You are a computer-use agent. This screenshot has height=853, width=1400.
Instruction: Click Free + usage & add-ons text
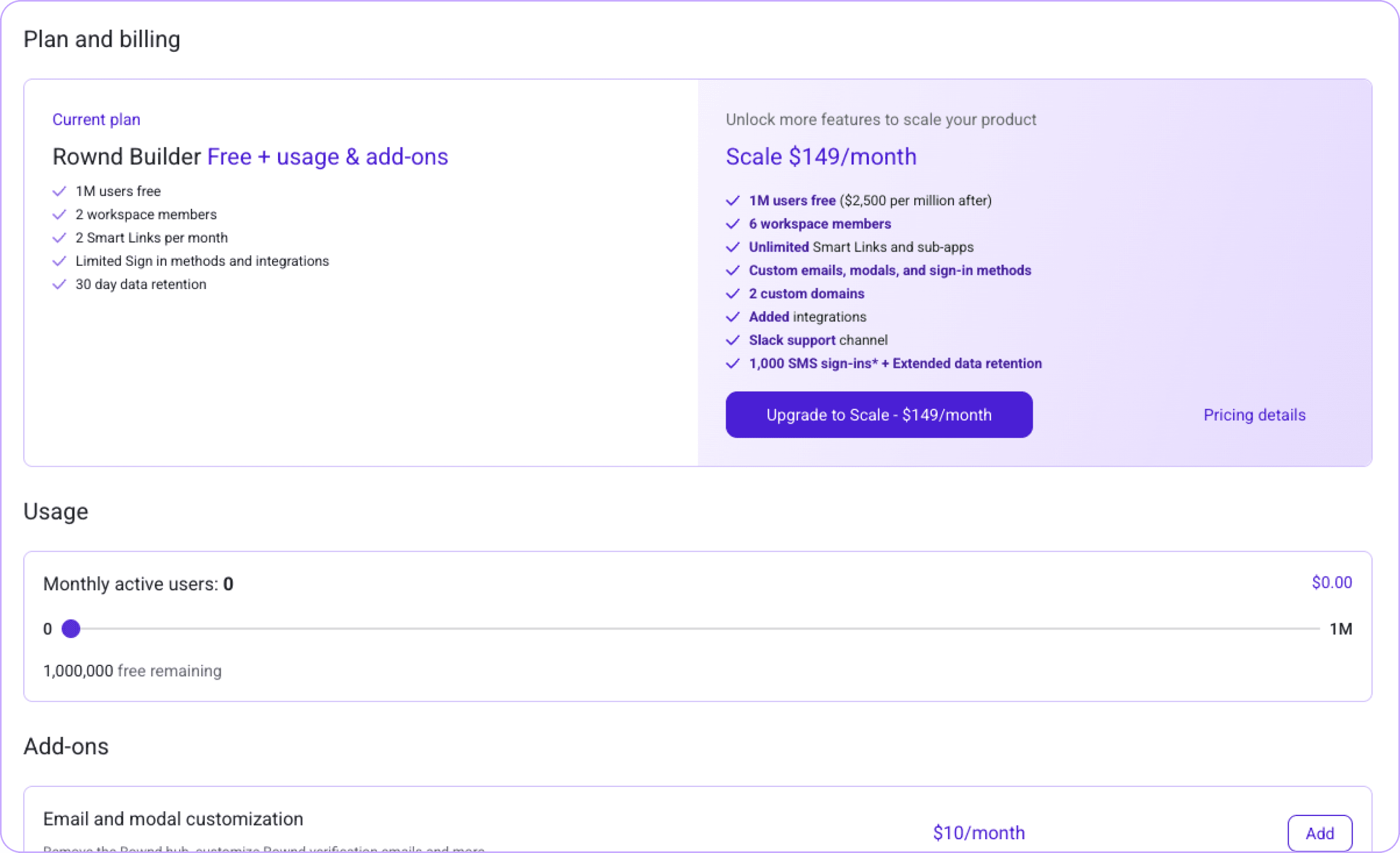point(327,157)
